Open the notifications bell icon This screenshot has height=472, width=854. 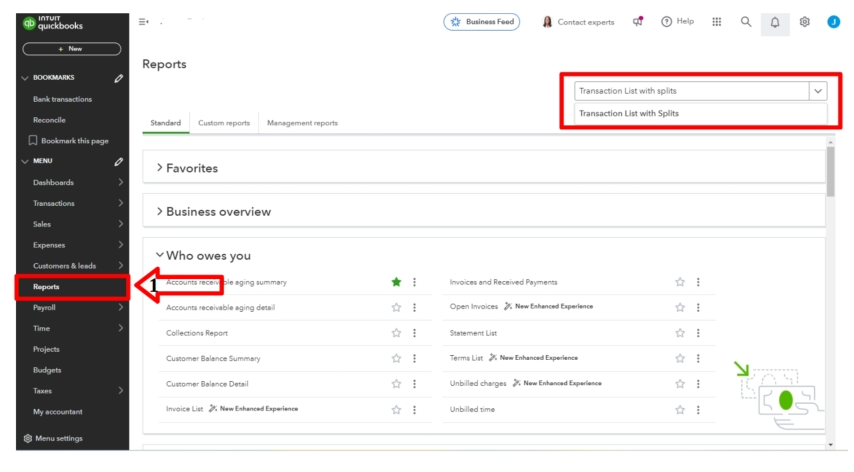pos(775,22)
